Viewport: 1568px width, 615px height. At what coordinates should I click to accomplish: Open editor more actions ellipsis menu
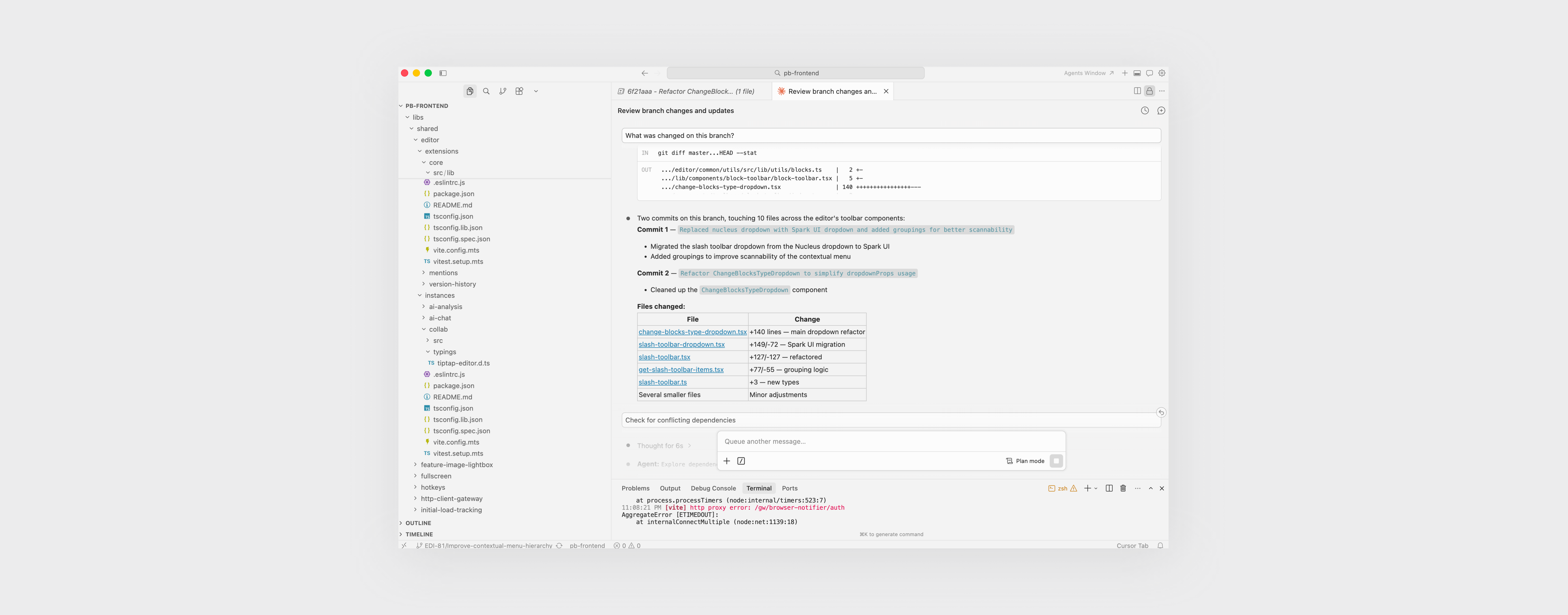(x=1162, y=91)
